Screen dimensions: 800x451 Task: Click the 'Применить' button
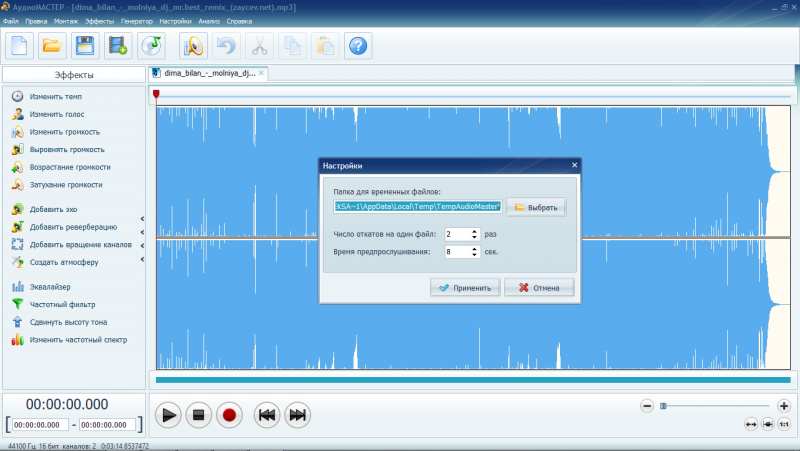(465, 288)
